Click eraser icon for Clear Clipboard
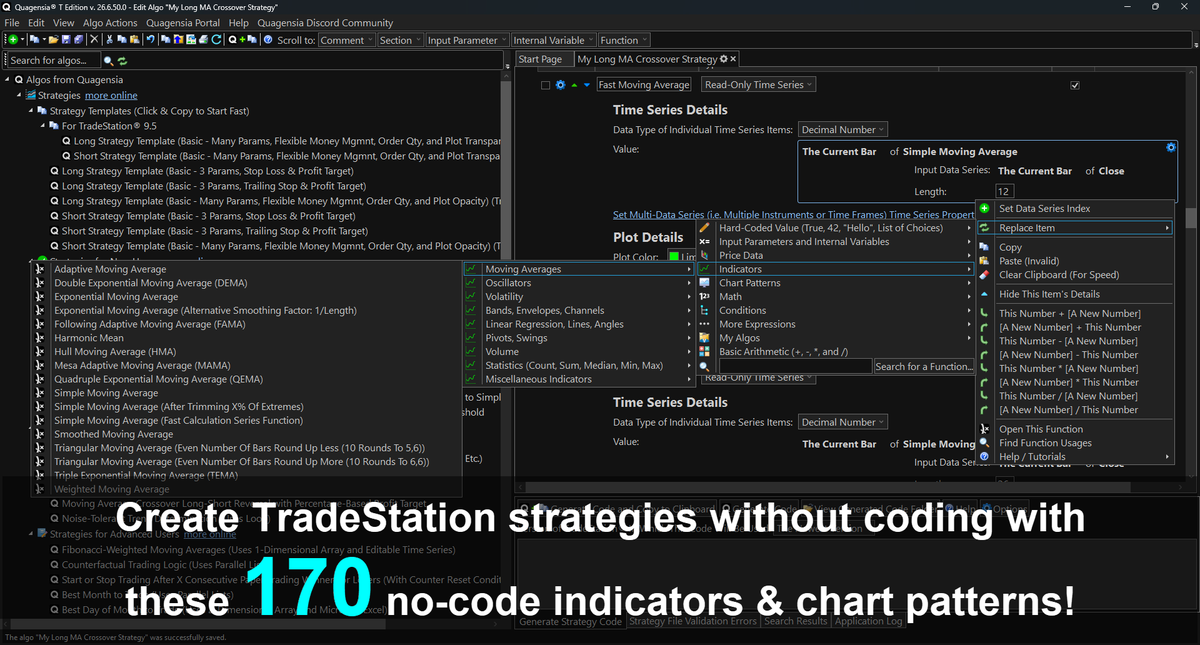 pyautogui.click(x=985, y=274)
